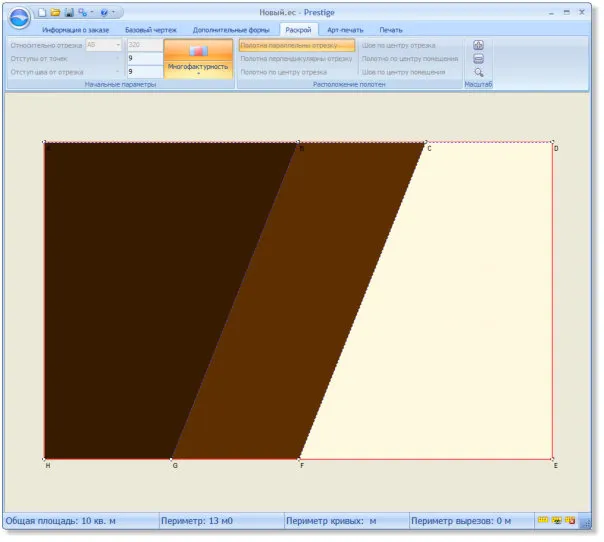Open file using the yellow folder icon

pos(55,12)
